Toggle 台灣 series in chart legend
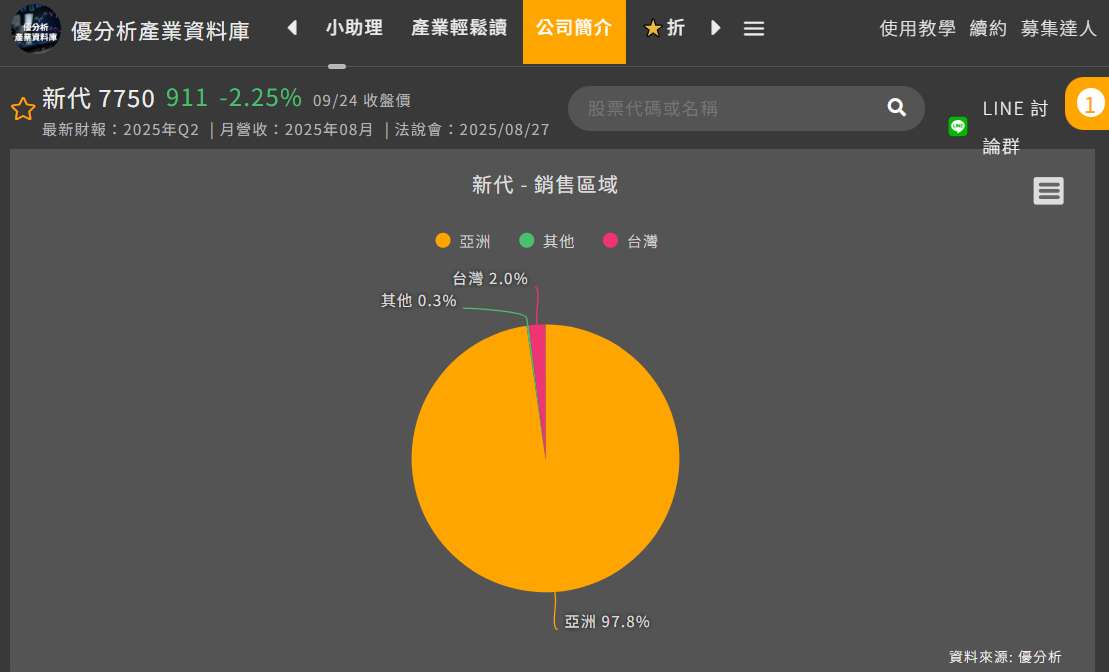1109x672 pixels. pyautogui.click(x=631, y=241)
